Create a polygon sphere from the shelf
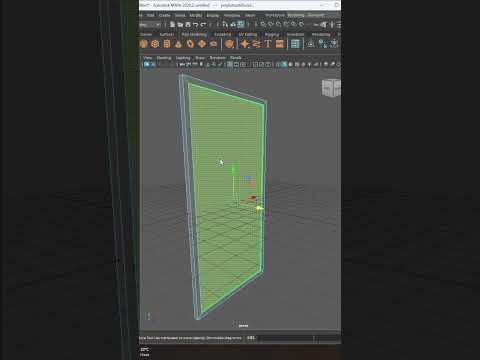The width and height of the screenshot is (480, 360). 144,44
